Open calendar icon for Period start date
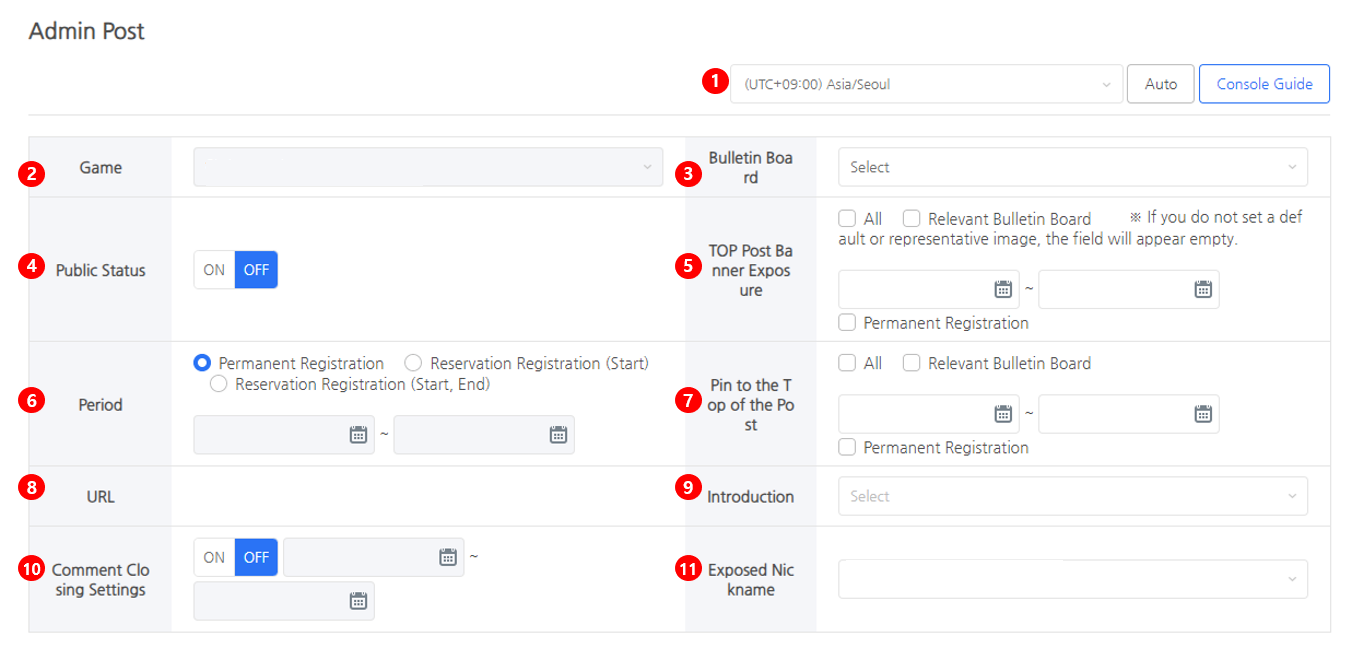Screen dimensions: 1351x670 point(358,435)
